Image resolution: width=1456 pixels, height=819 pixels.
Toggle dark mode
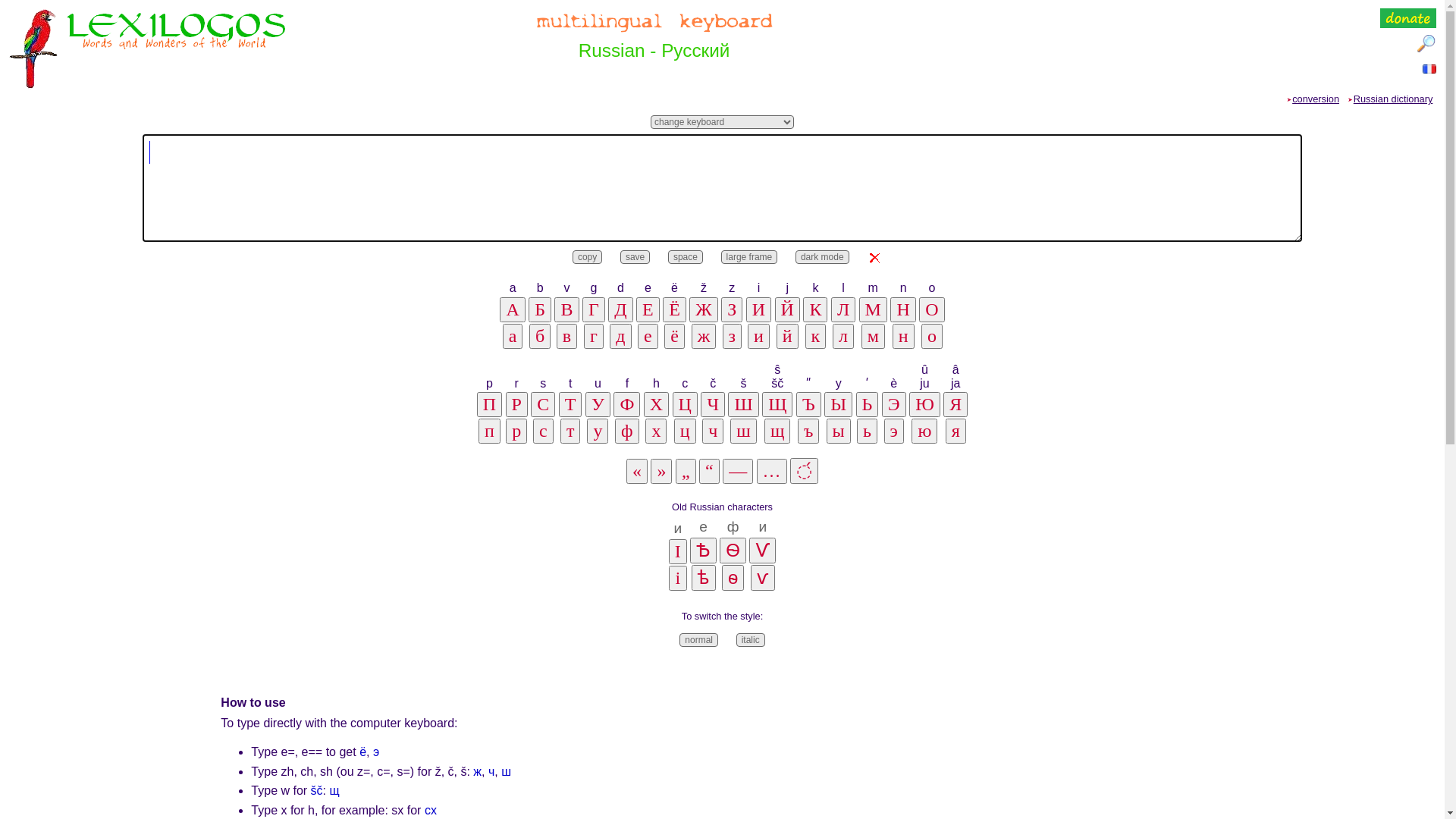pos(822,257)
